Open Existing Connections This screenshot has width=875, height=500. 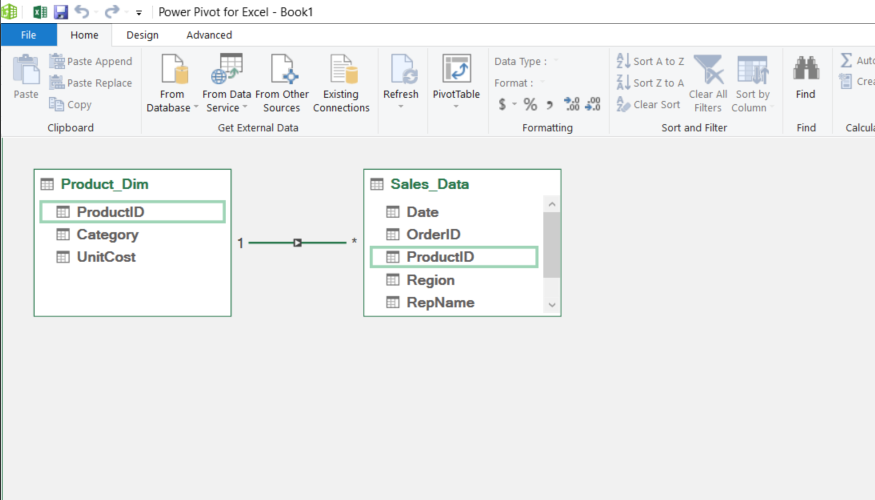[x=341, y=83]
